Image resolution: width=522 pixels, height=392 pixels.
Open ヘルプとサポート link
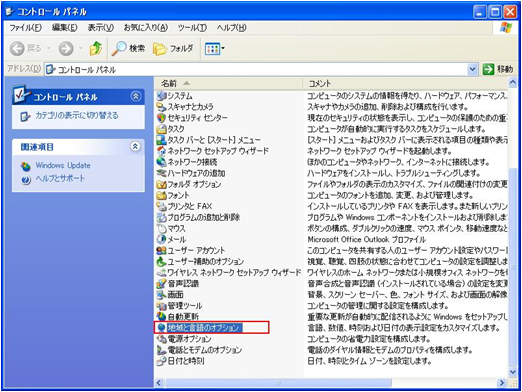(x=60, y=178)
